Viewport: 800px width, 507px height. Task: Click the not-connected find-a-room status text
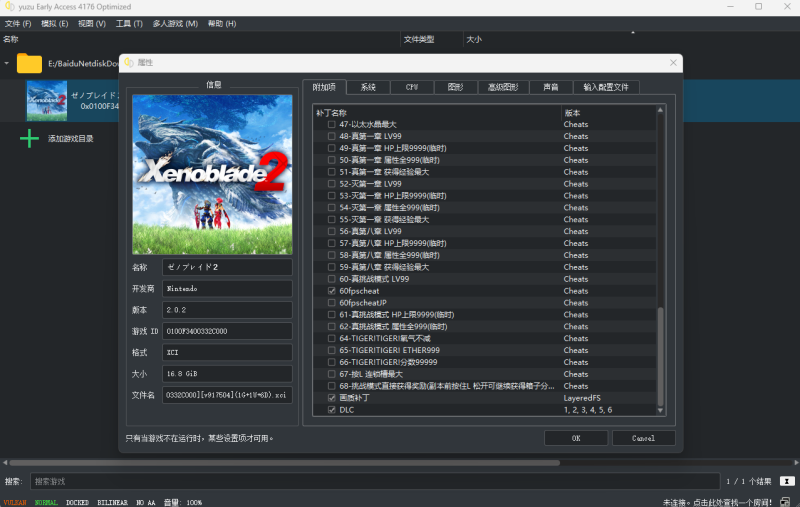click(x=717, y=502)
